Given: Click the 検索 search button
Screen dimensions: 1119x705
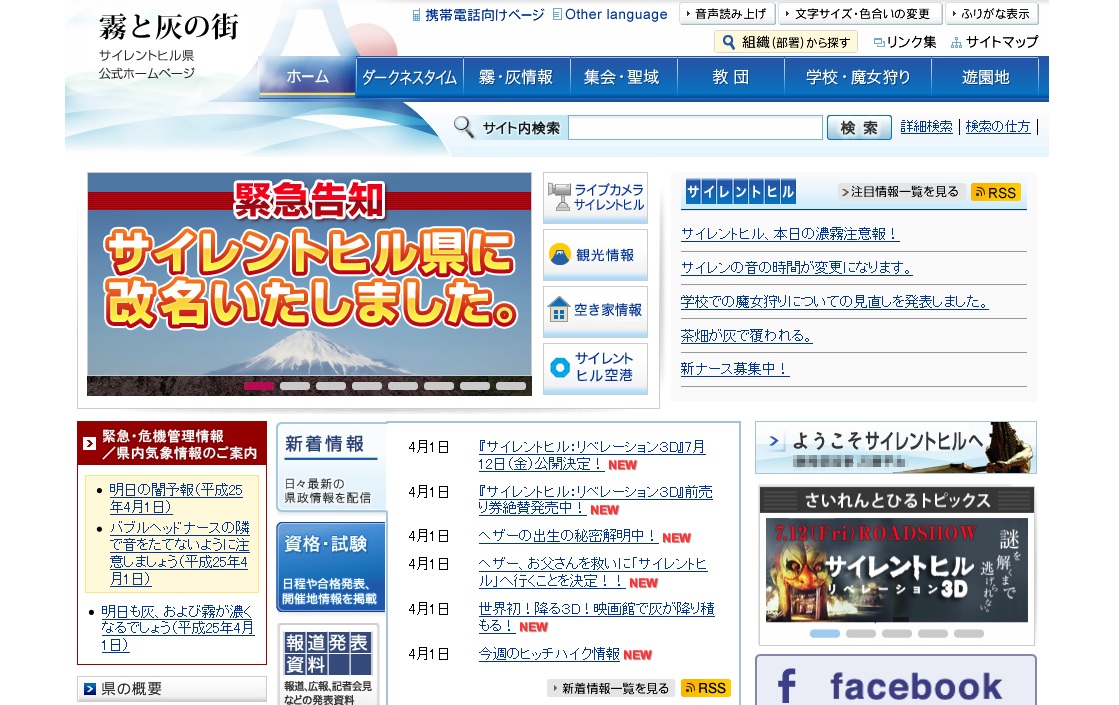Looking at the screenshot, I should tap(859, 128).
